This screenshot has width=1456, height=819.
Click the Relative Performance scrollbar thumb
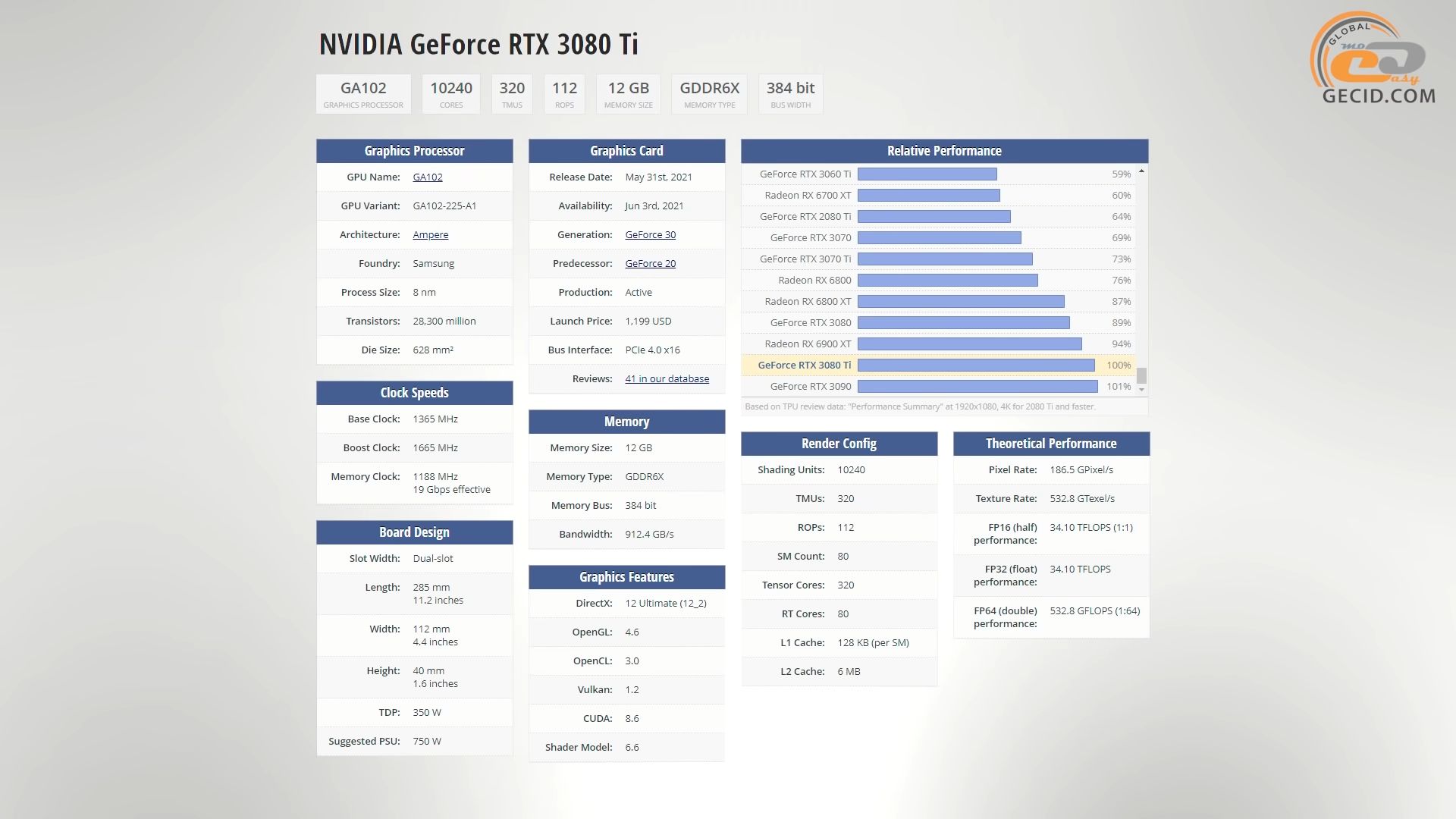tap(1141, 375)
